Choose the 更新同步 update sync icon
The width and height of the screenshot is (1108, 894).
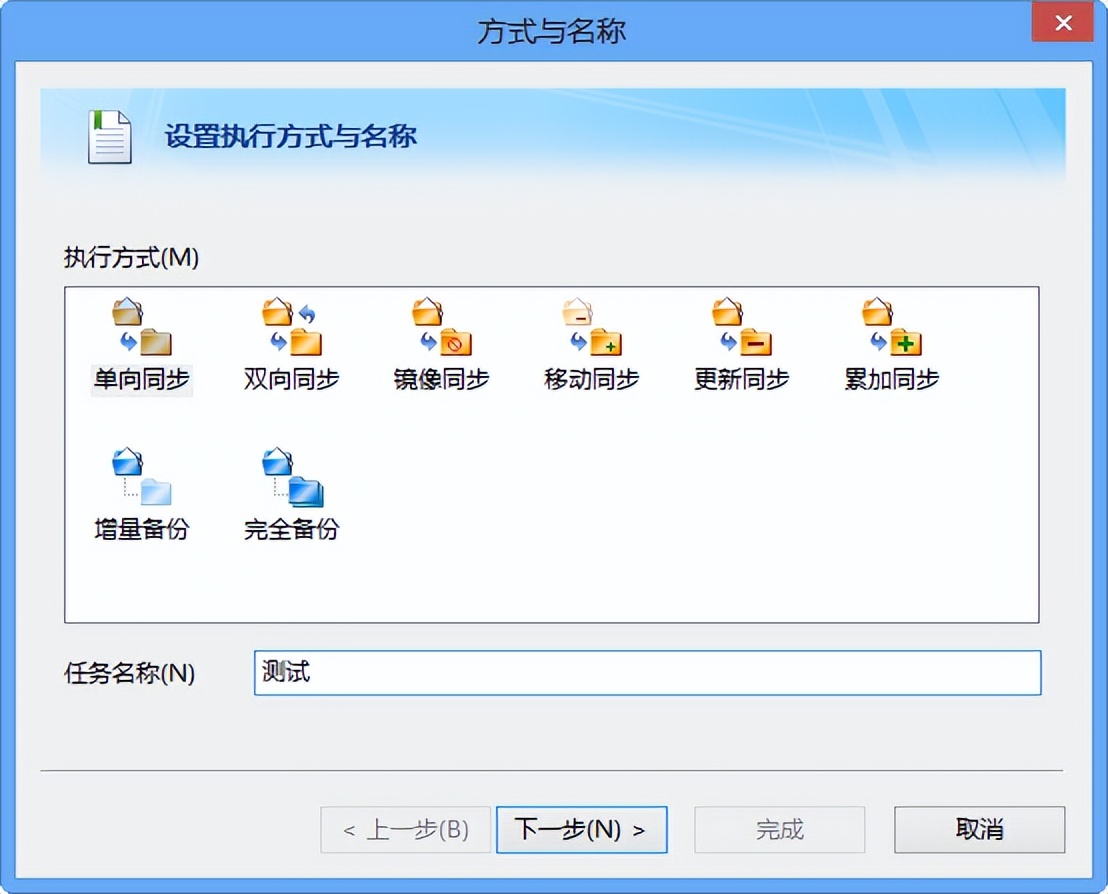click(x=741, y=328)
